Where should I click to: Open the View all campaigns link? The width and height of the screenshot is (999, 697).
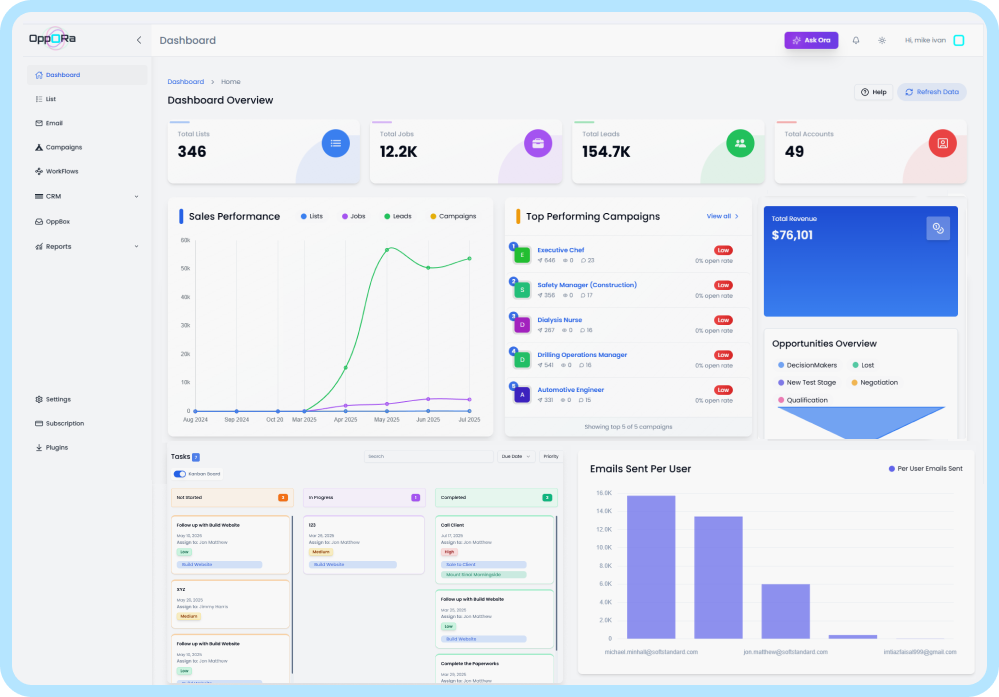(x=722, y=216)
